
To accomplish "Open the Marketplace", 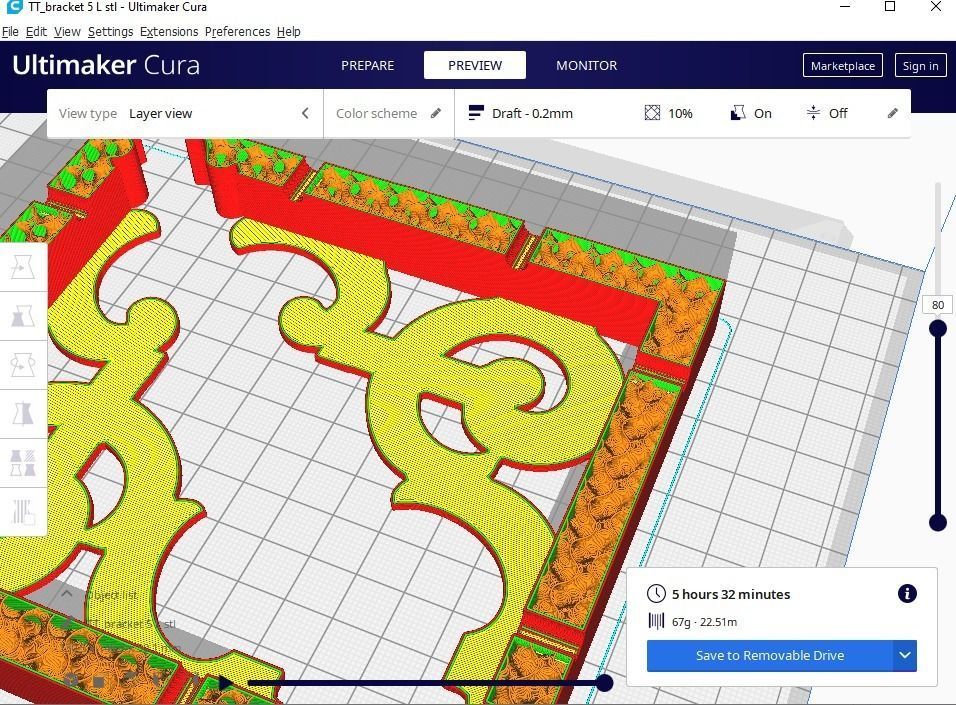I will (x=843, y=66).
